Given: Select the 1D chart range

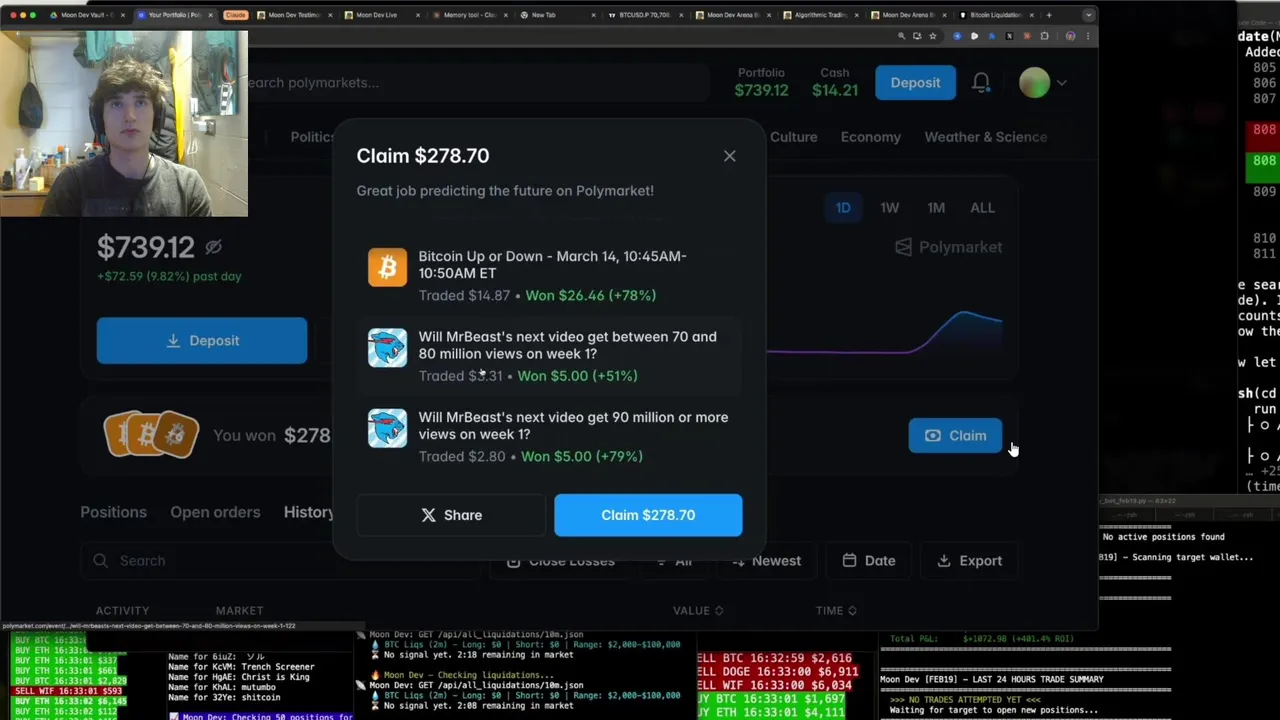Looking at the screenshot, I should pyautogui.click(x=843, y=208).
